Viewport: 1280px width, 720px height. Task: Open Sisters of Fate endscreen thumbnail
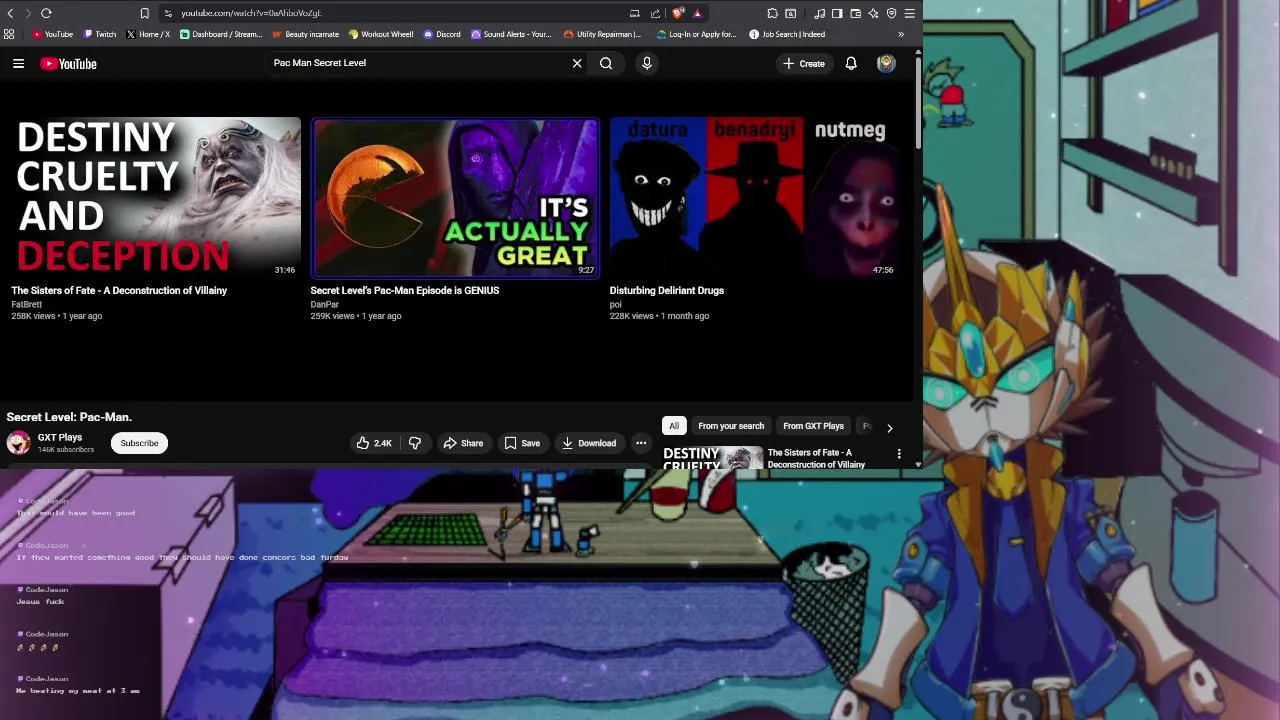[156, 197]
